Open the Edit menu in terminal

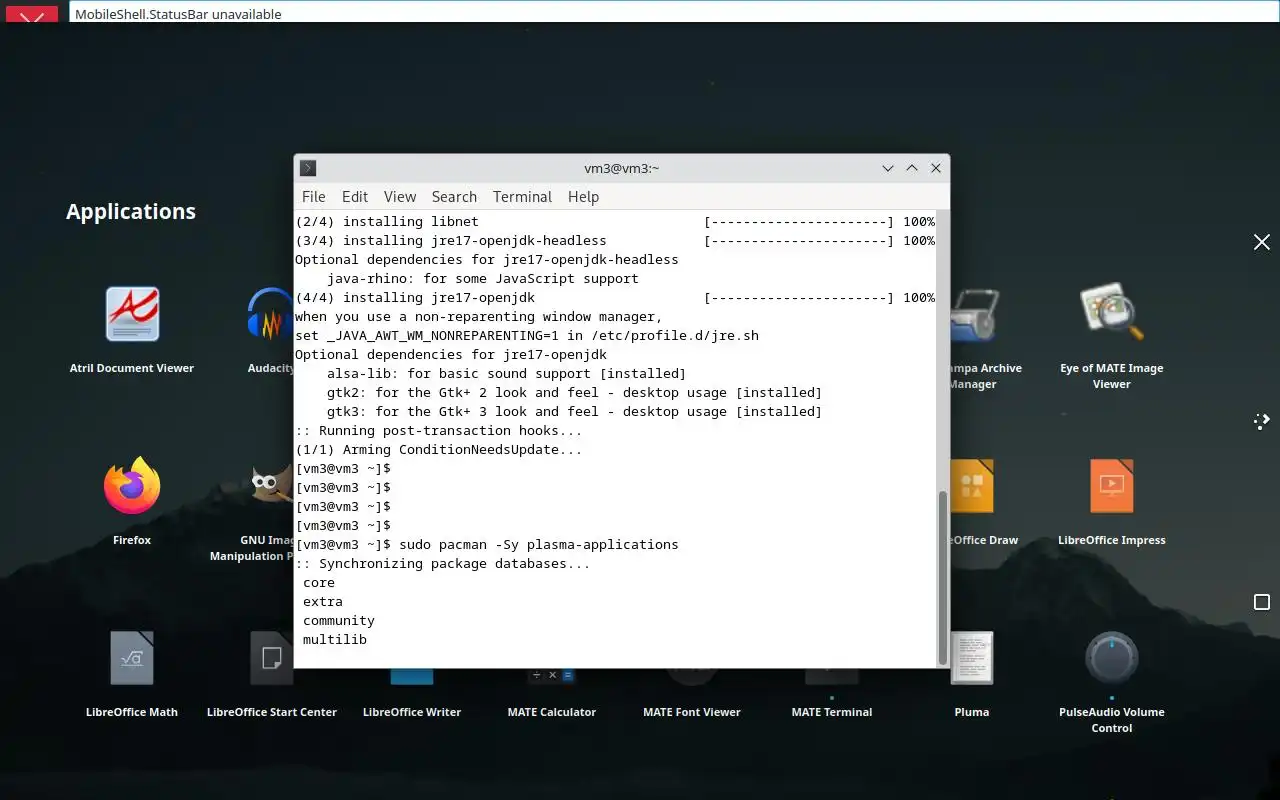point(355,197)
